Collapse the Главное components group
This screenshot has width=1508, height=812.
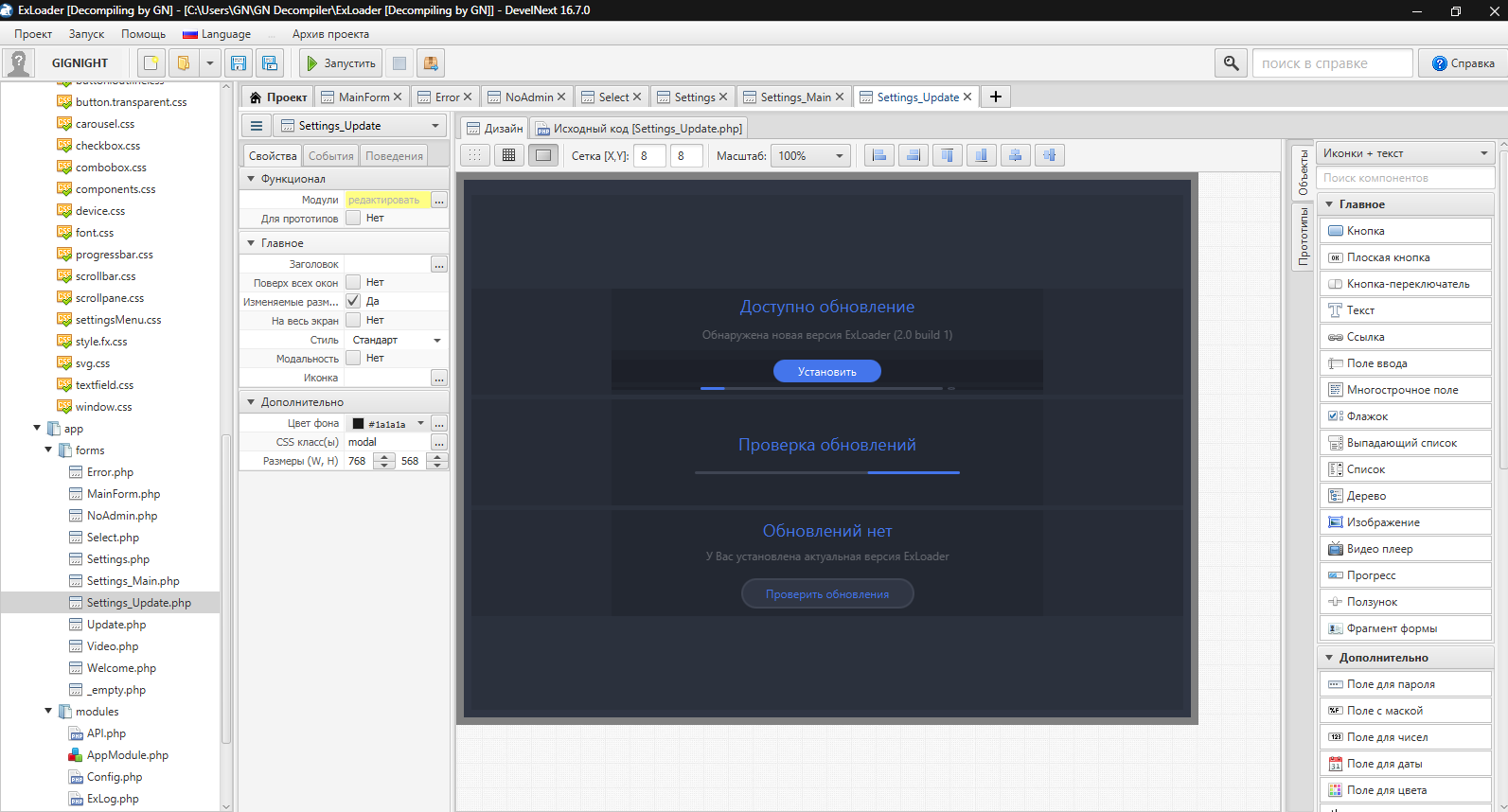point(1329,204)
